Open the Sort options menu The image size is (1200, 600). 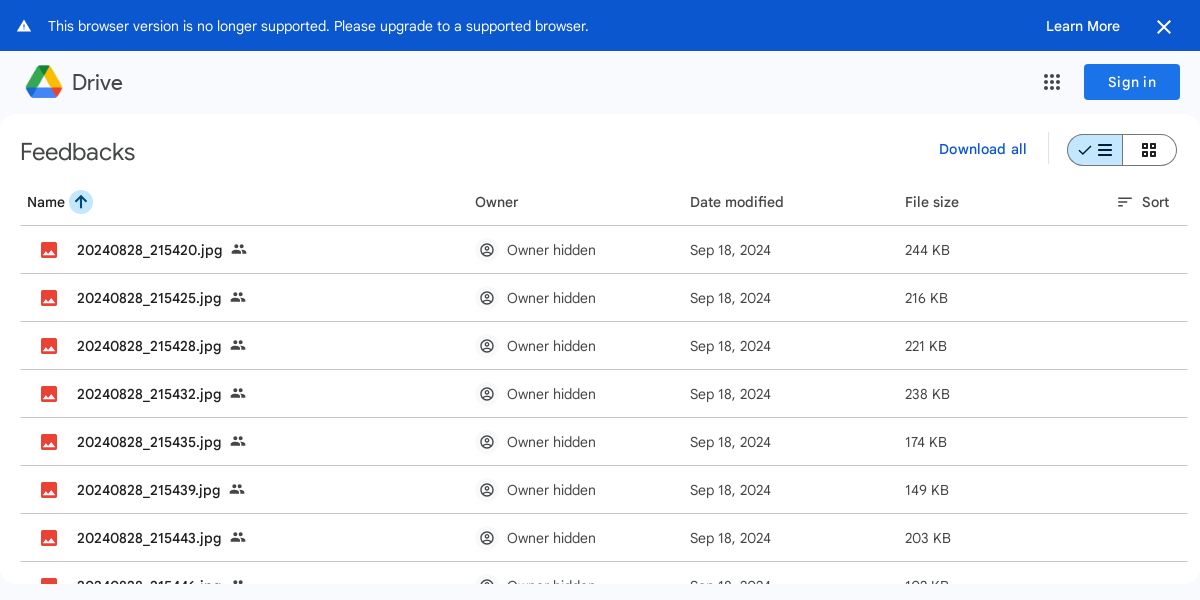pyautogui.click(x=1143, y=202)
